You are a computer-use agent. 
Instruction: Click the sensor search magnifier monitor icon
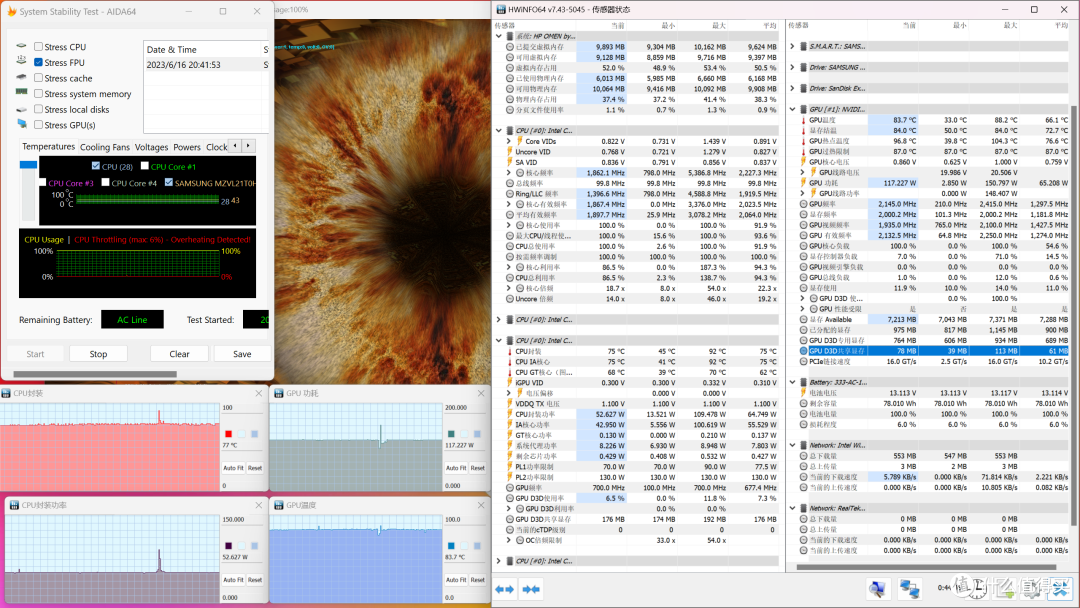click(878, 589)
